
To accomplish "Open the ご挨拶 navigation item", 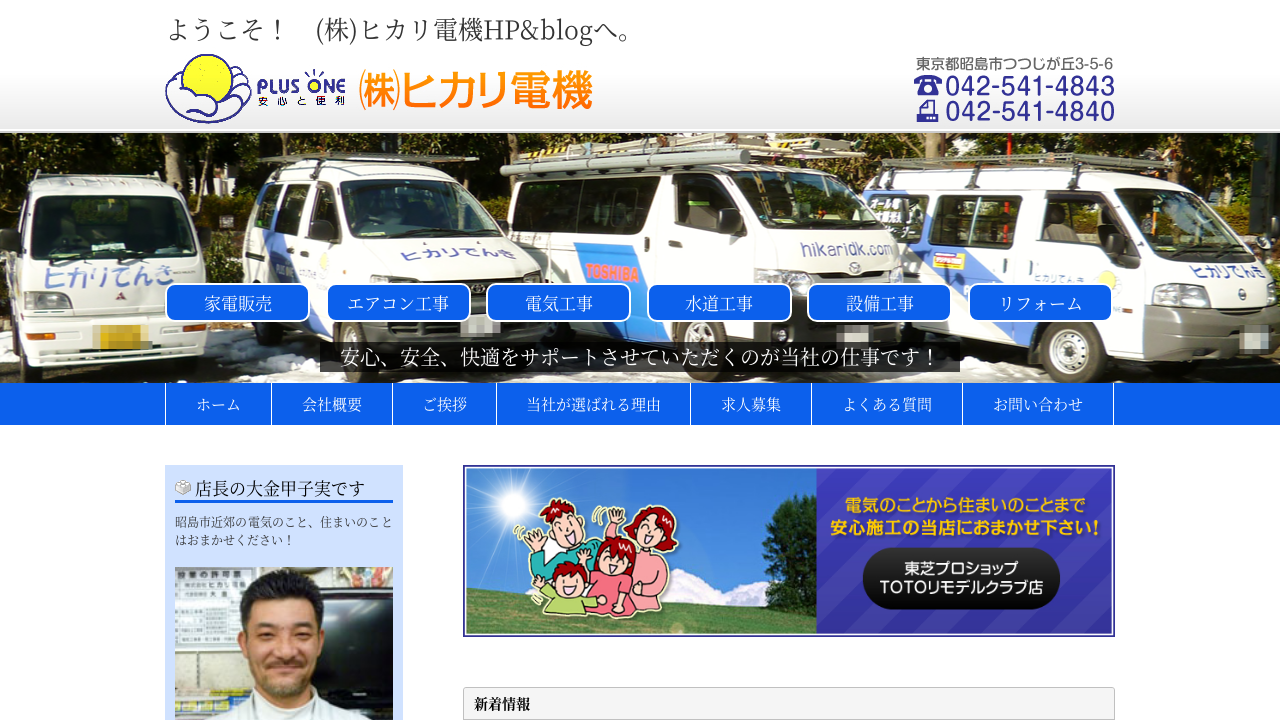I will pos(444,404).
